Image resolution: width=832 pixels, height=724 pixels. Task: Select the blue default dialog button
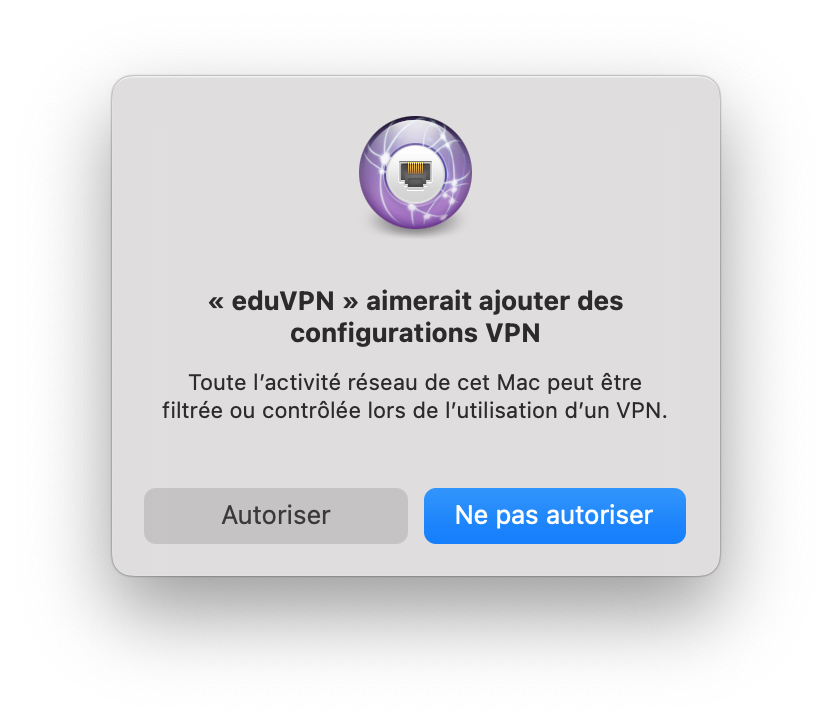pyautogui.click(x=554, y=515)
